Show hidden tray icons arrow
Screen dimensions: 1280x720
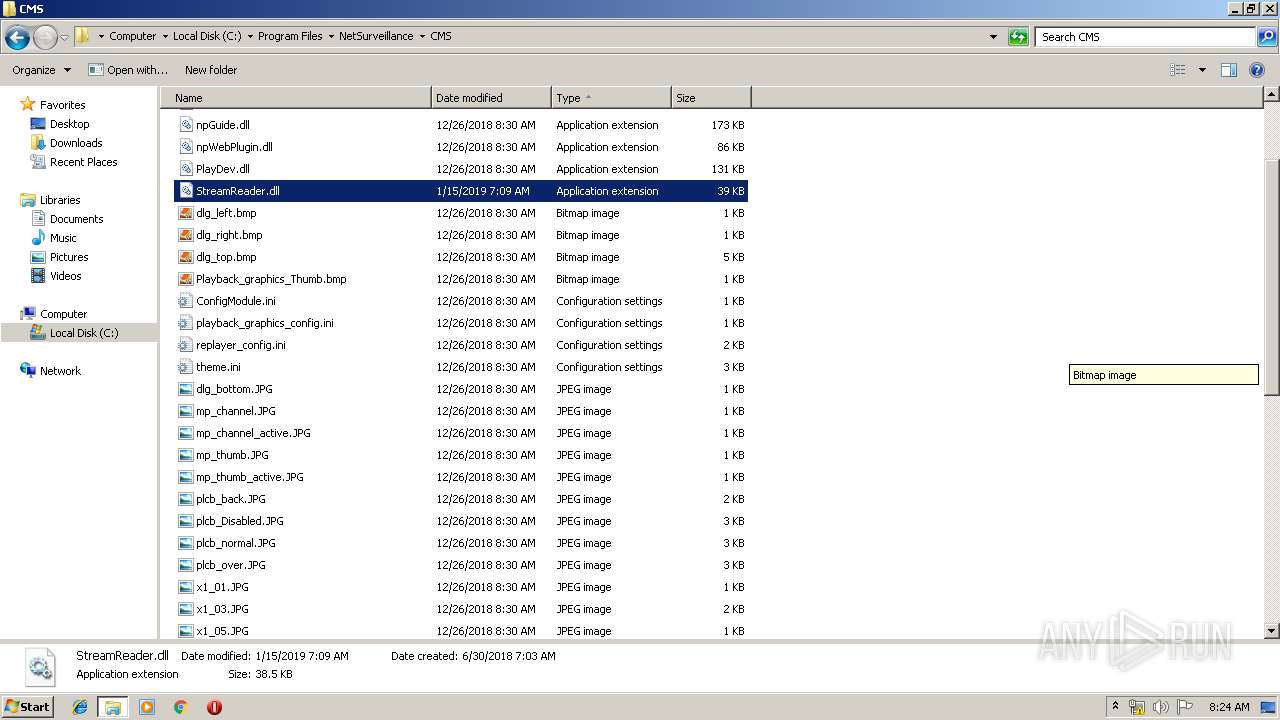pos(1115,706)
